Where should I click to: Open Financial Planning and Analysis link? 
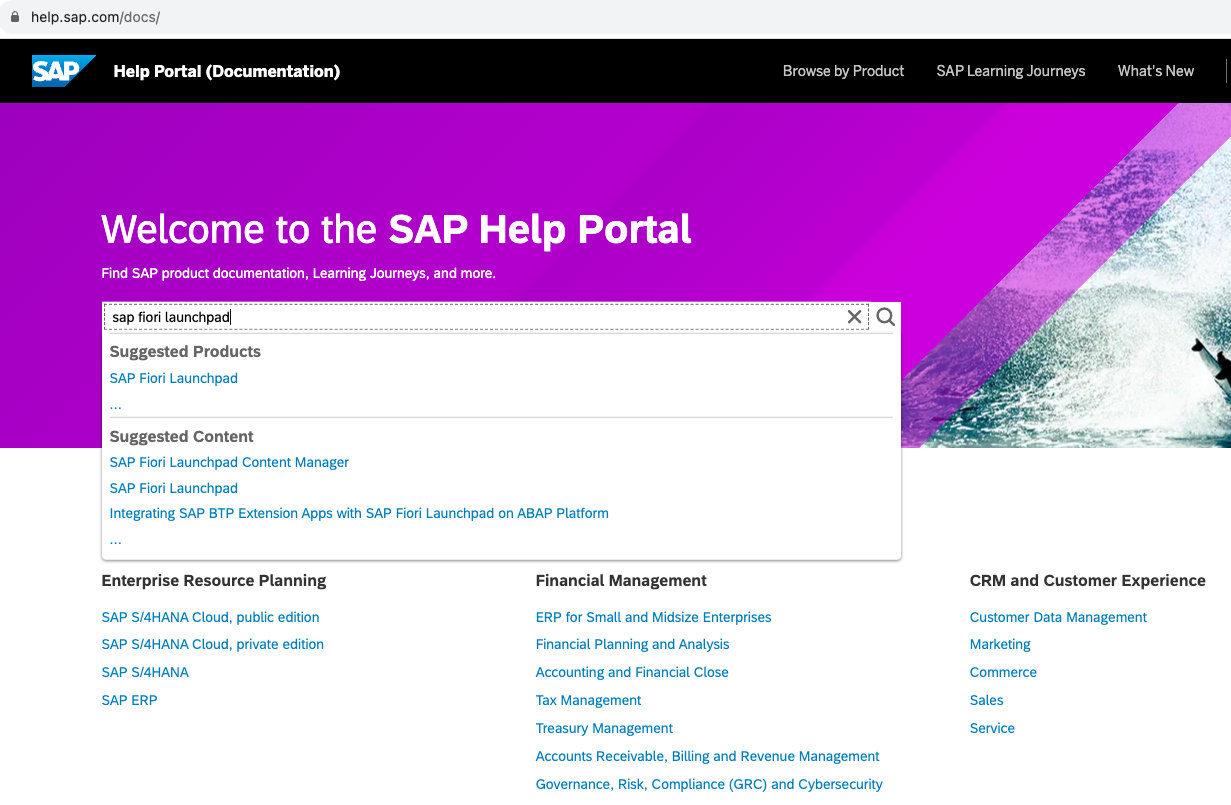point(633,644)
